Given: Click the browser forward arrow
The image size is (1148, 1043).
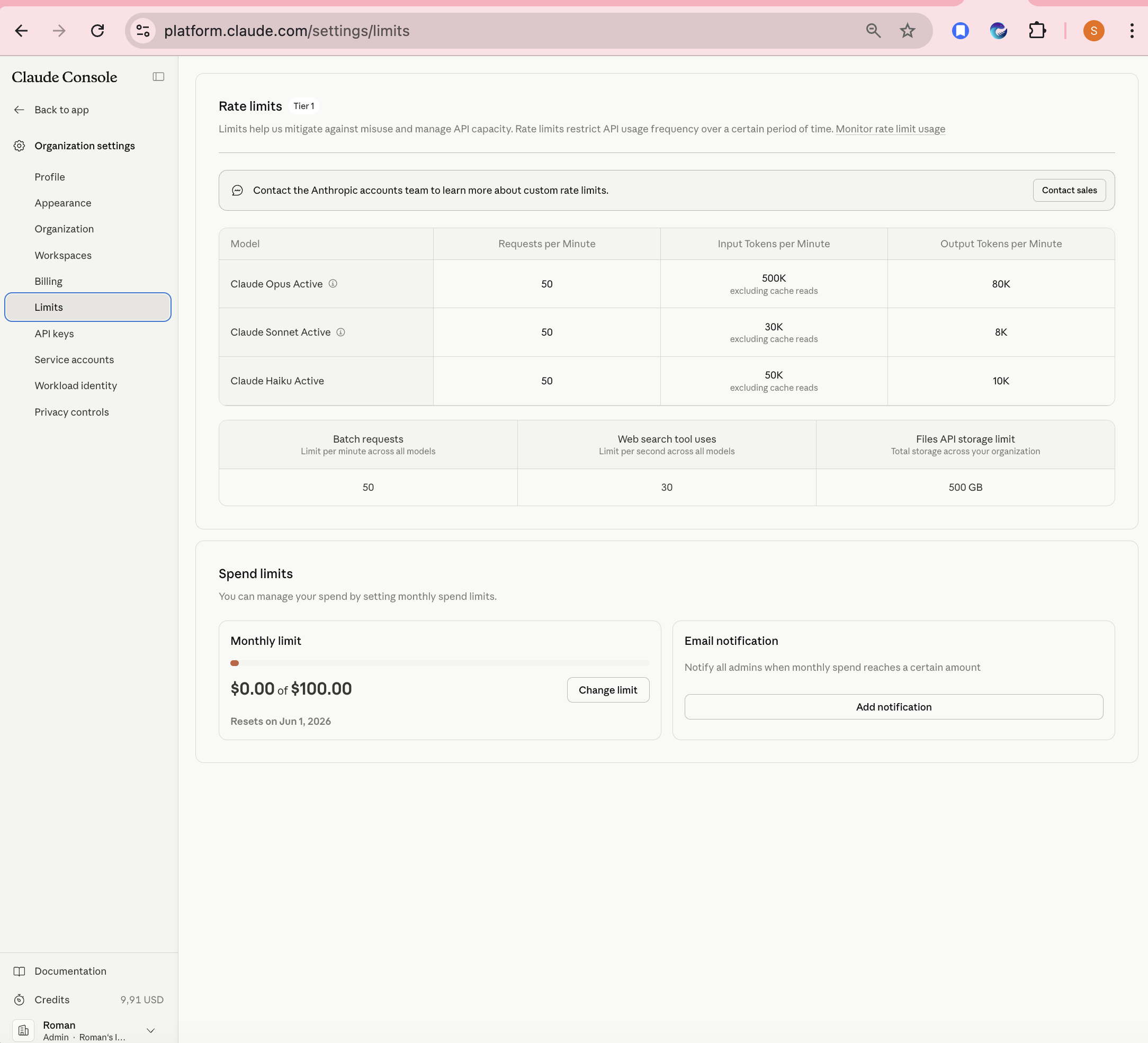Looking at the screenshot, I should point(59,31).
